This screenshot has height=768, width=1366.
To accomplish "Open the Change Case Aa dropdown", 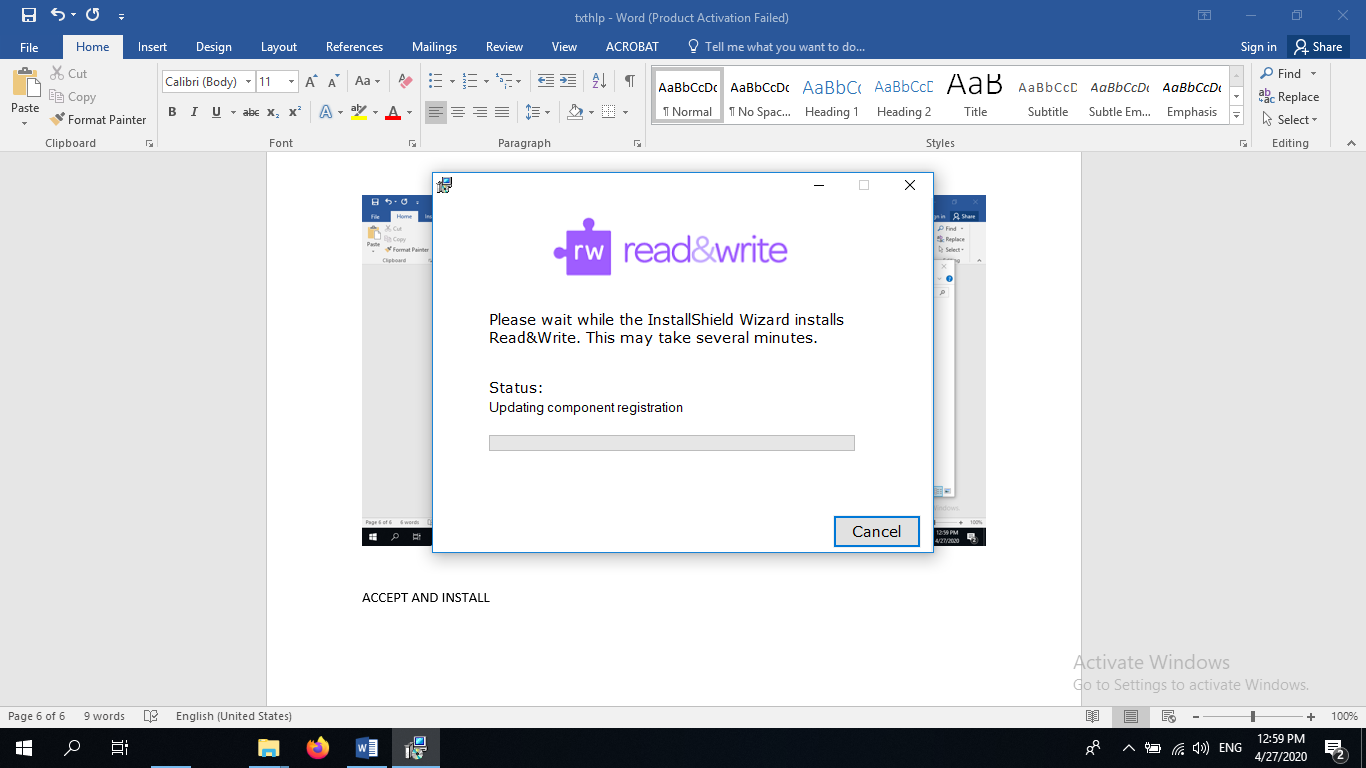I will tap(367, 81).
